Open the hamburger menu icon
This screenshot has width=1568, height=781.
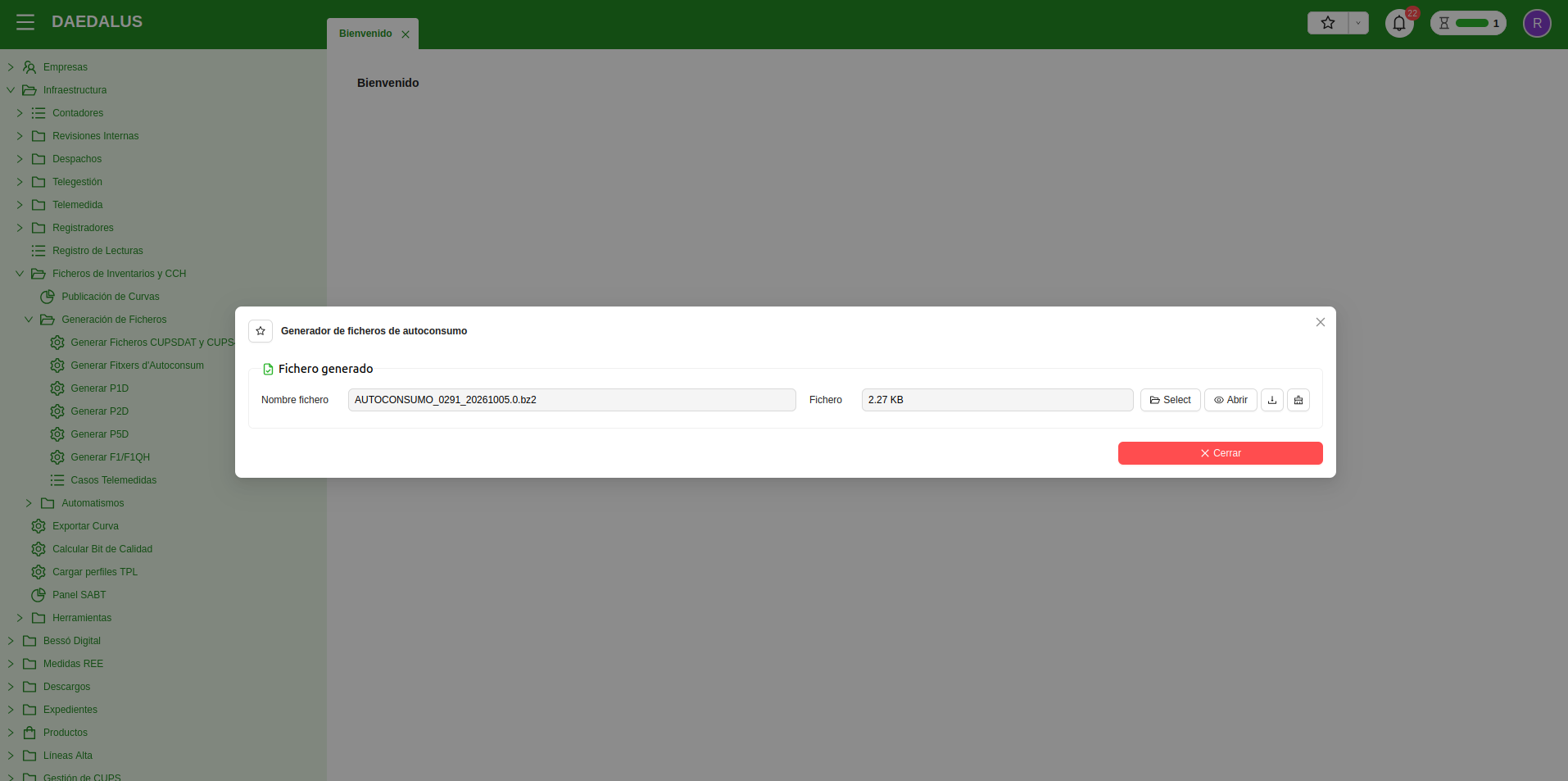25,22
